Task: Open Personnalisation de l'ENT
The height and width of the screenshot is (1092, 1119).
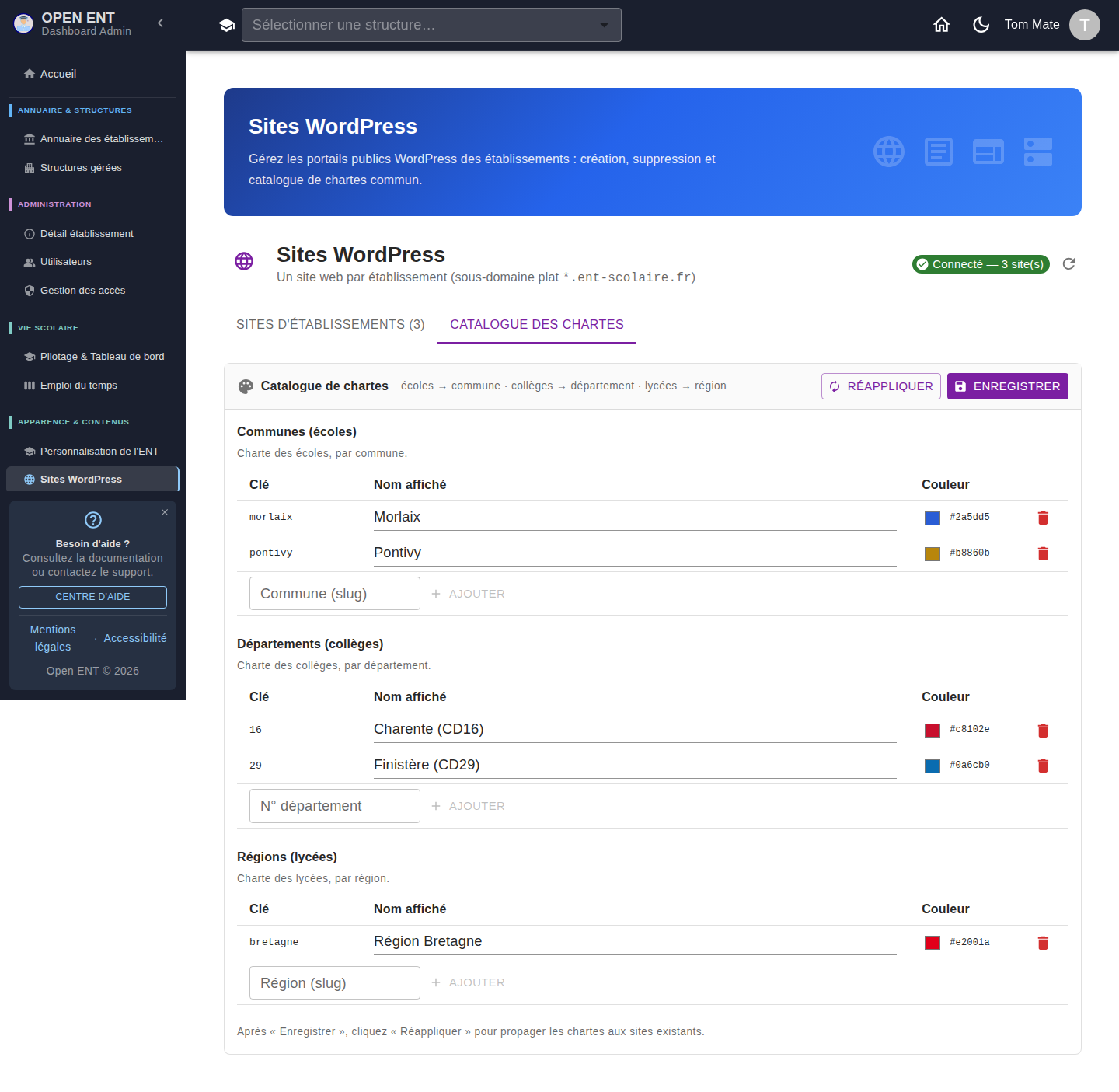Action: pyautogui.click(x=92, y=452)
